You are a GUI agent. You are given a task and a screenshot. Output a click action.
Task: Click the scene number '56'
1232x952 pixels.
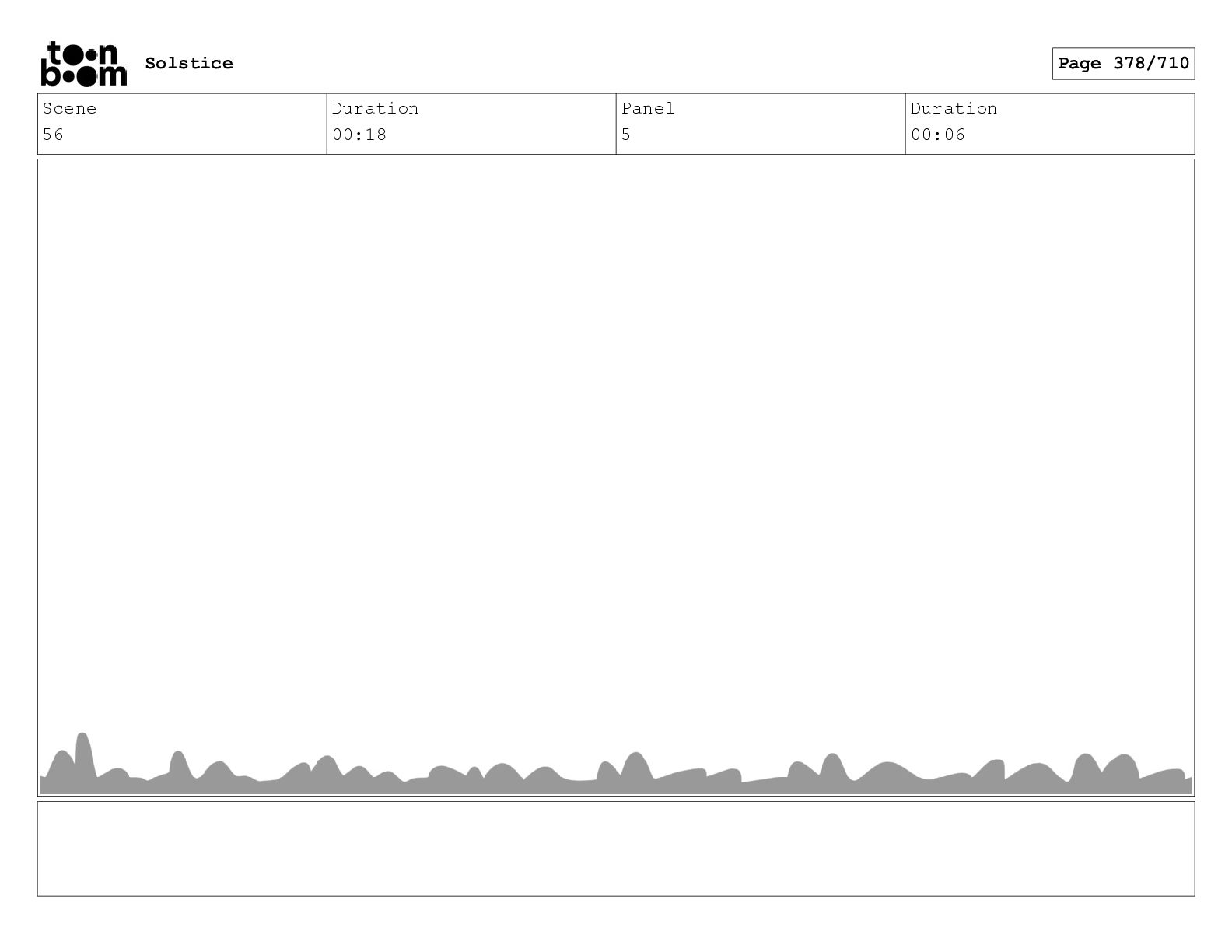click(53, 135)
